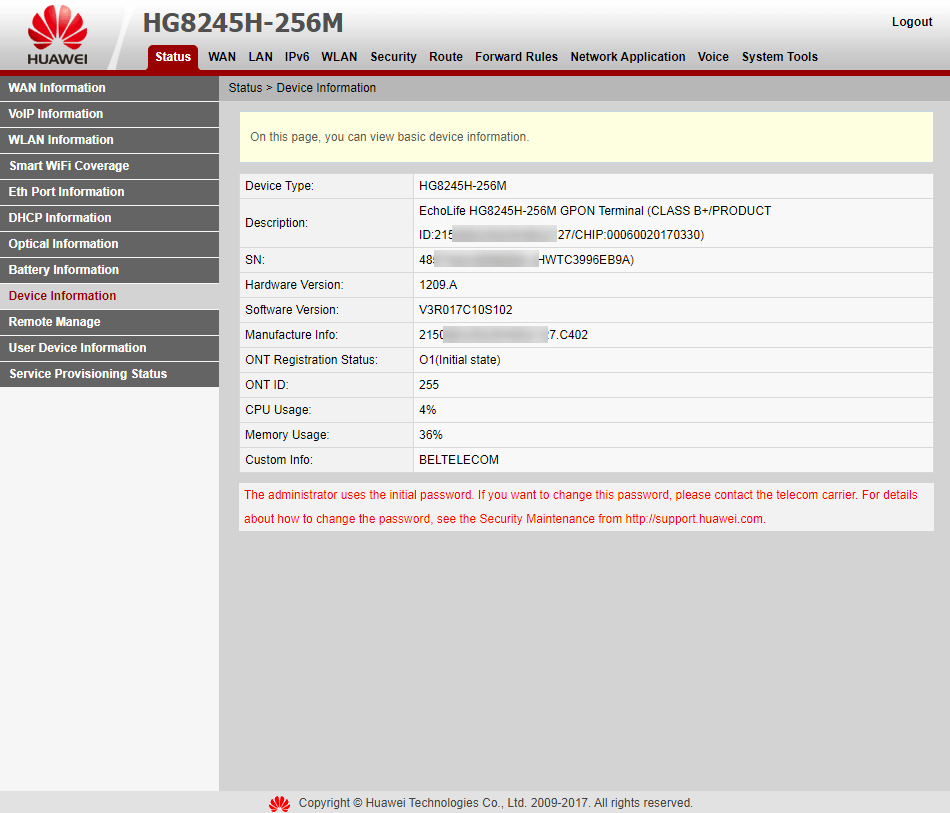950x813 pixels.
Task: Click Logout in the top right corner
Action: (911, 21)
